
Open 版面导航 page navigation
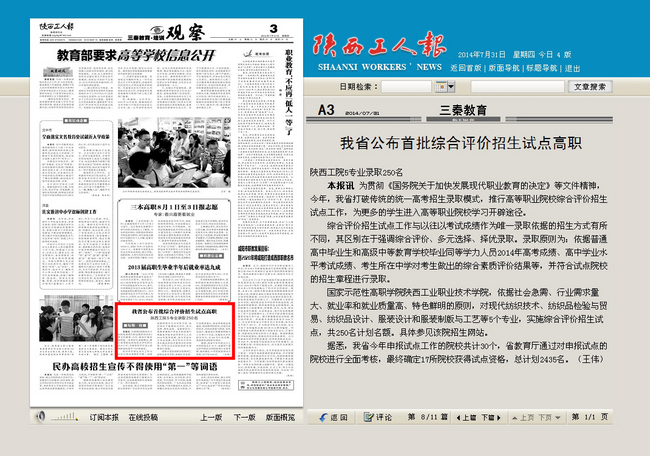[x=506, y=69]
